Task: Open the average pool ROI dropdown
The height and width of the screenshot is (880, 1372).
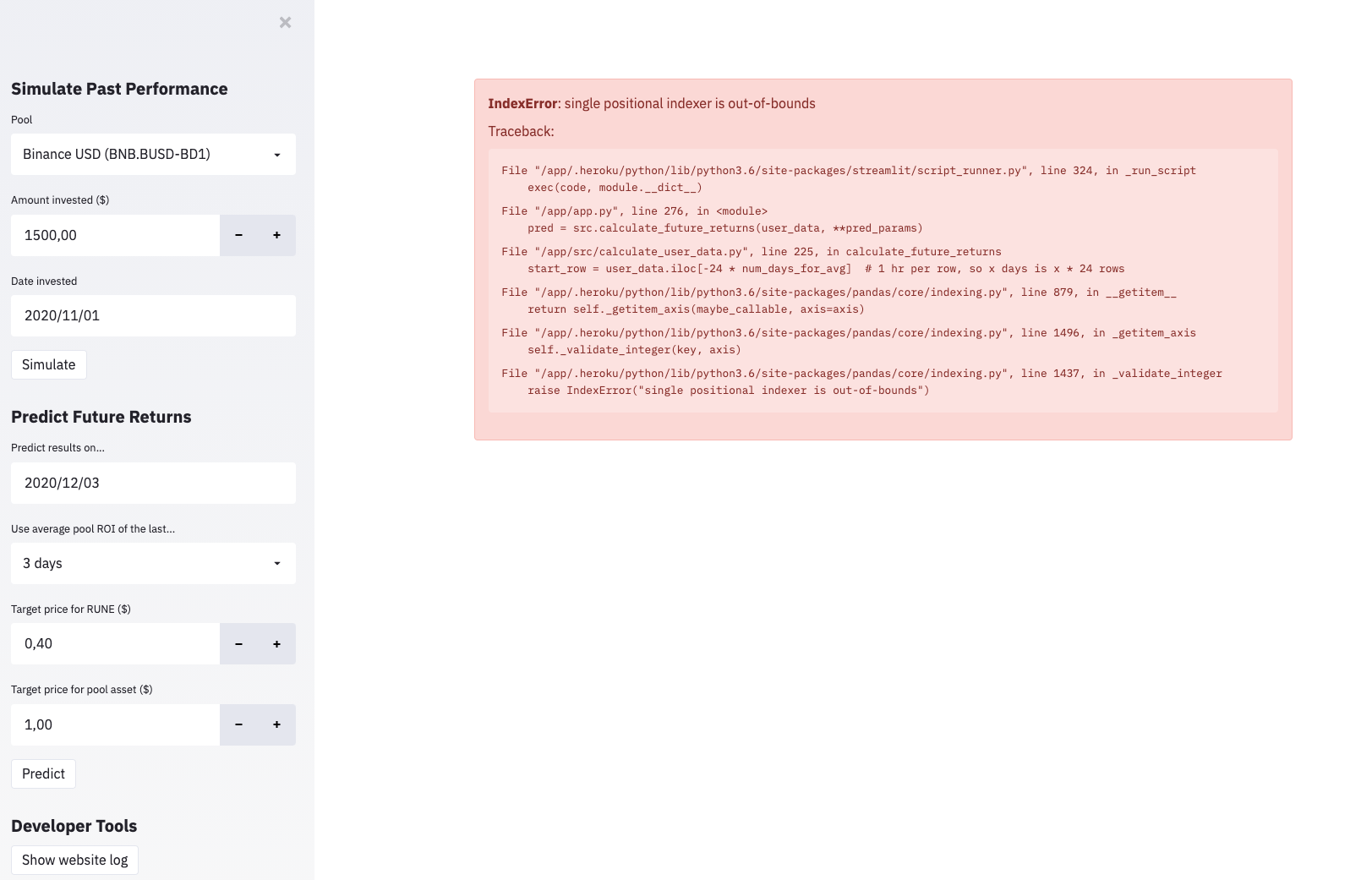Action: pos(152,563)
